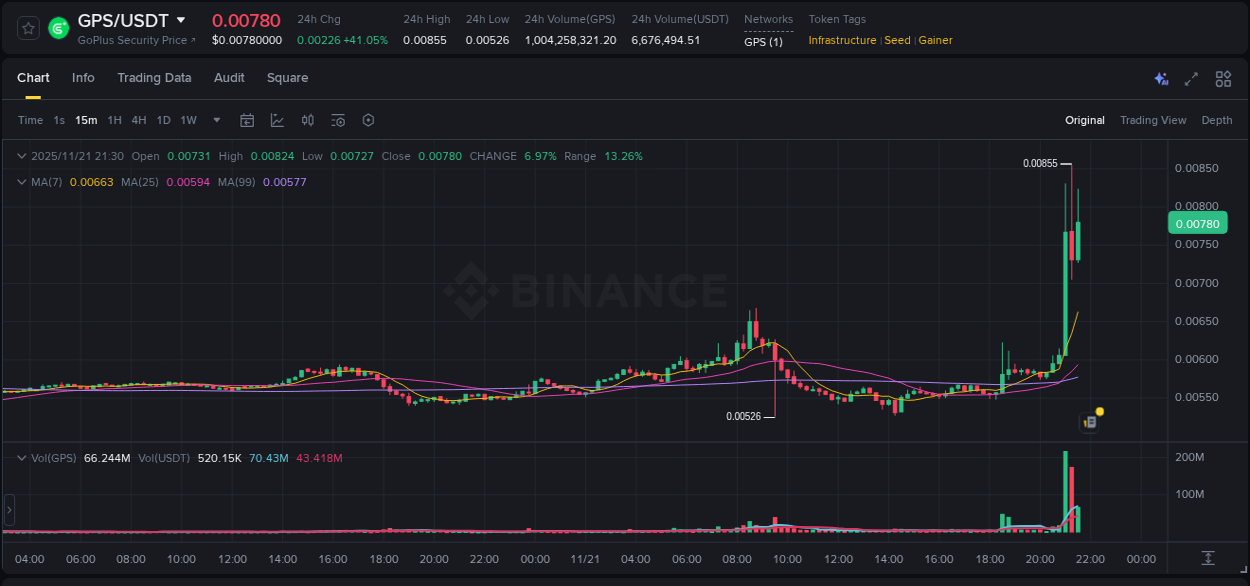Image resolution: width=1250 pixels, height=586 pixels.
Task: Open the Depth chart view
Action: (x=1217, y=120)
